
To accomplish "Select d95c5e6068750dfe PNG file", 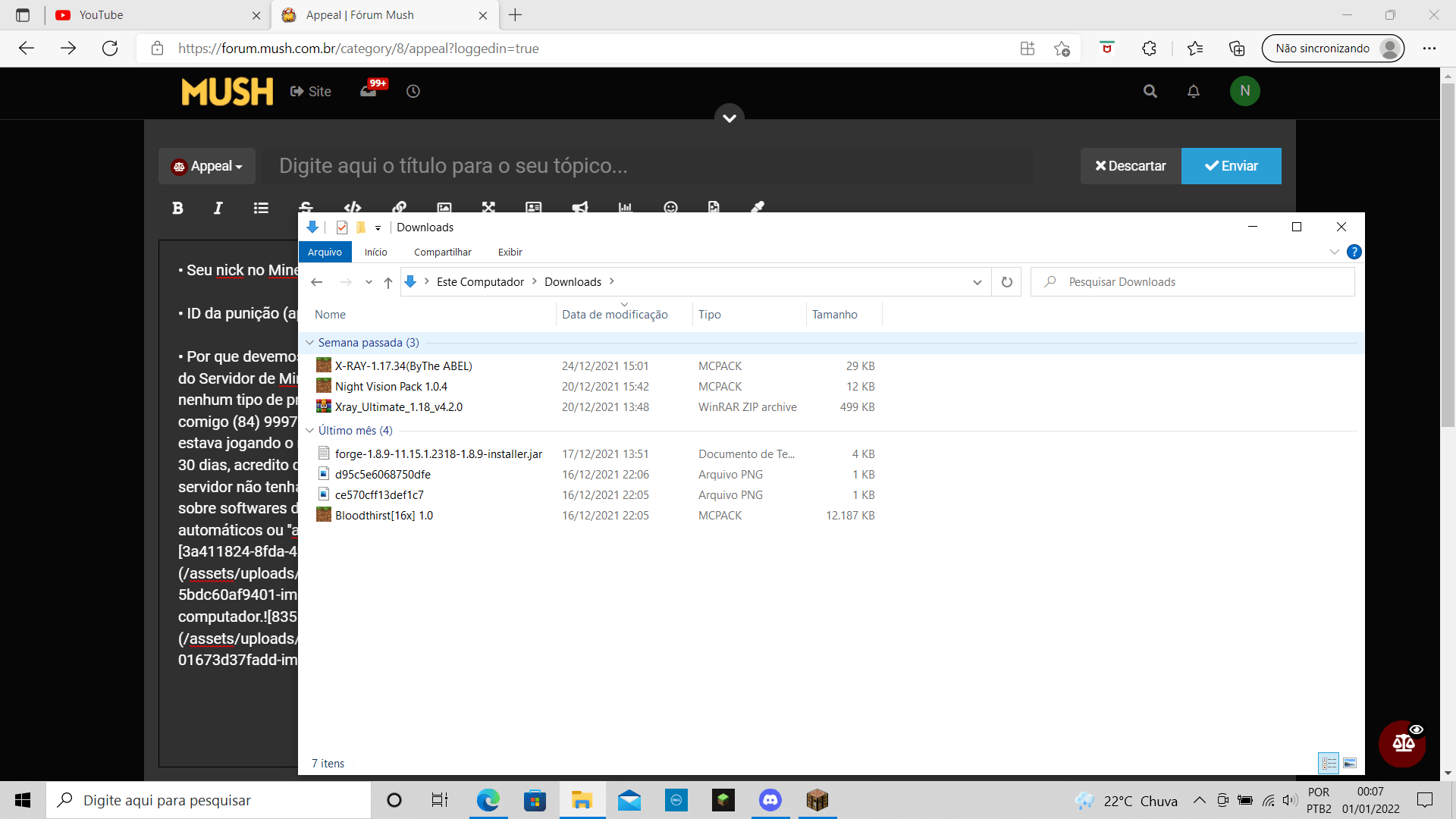I will coord(383,475).
